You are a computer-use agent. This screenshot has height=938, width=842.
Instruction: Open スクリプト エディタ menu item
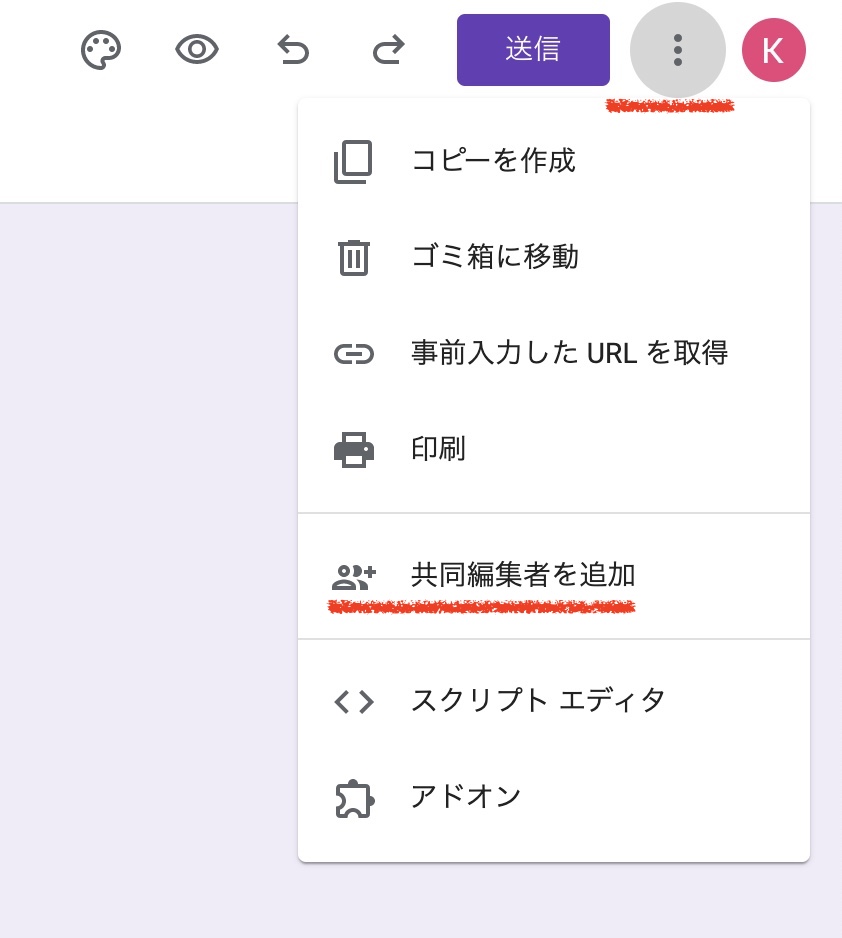538,701
